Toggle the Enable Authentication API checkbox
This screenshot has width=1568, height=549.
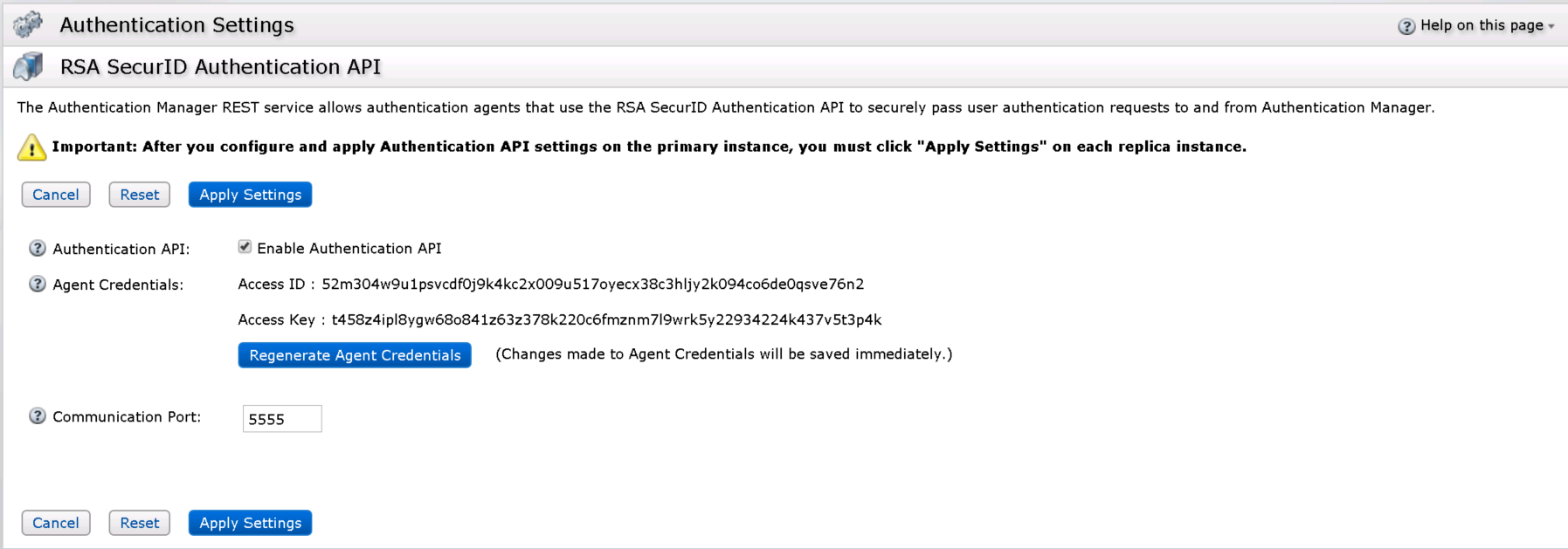click(245, 248)
